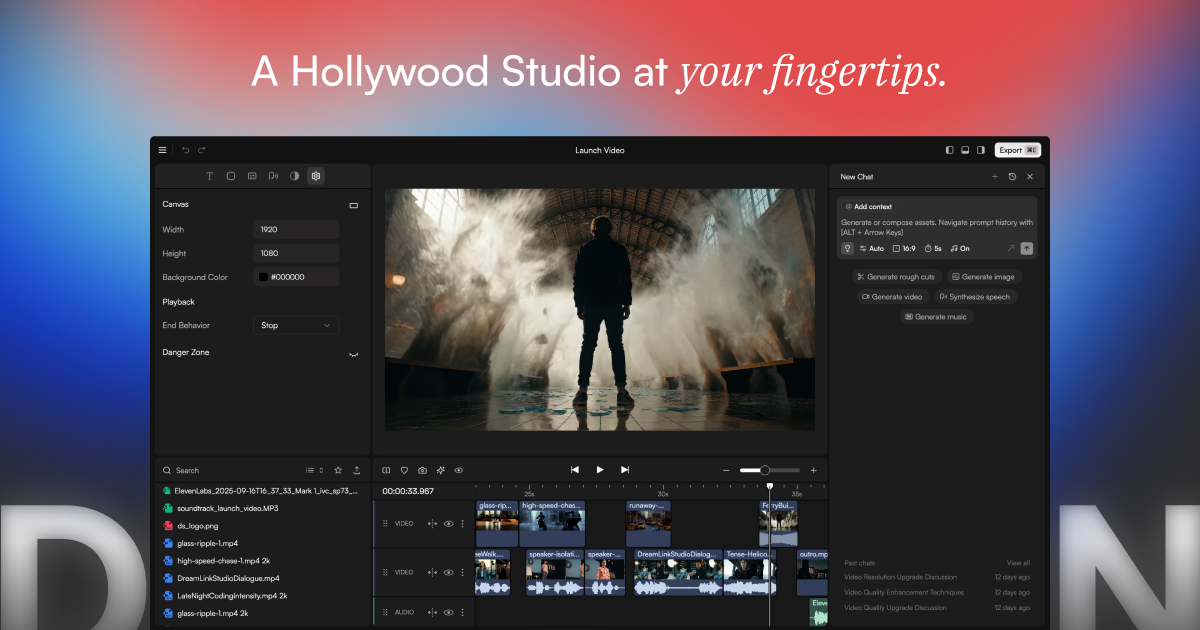Open the Video Resolution Upgrade Discussion chat
The height and width of the screenshot is (630, 1200).
[899, 577]
